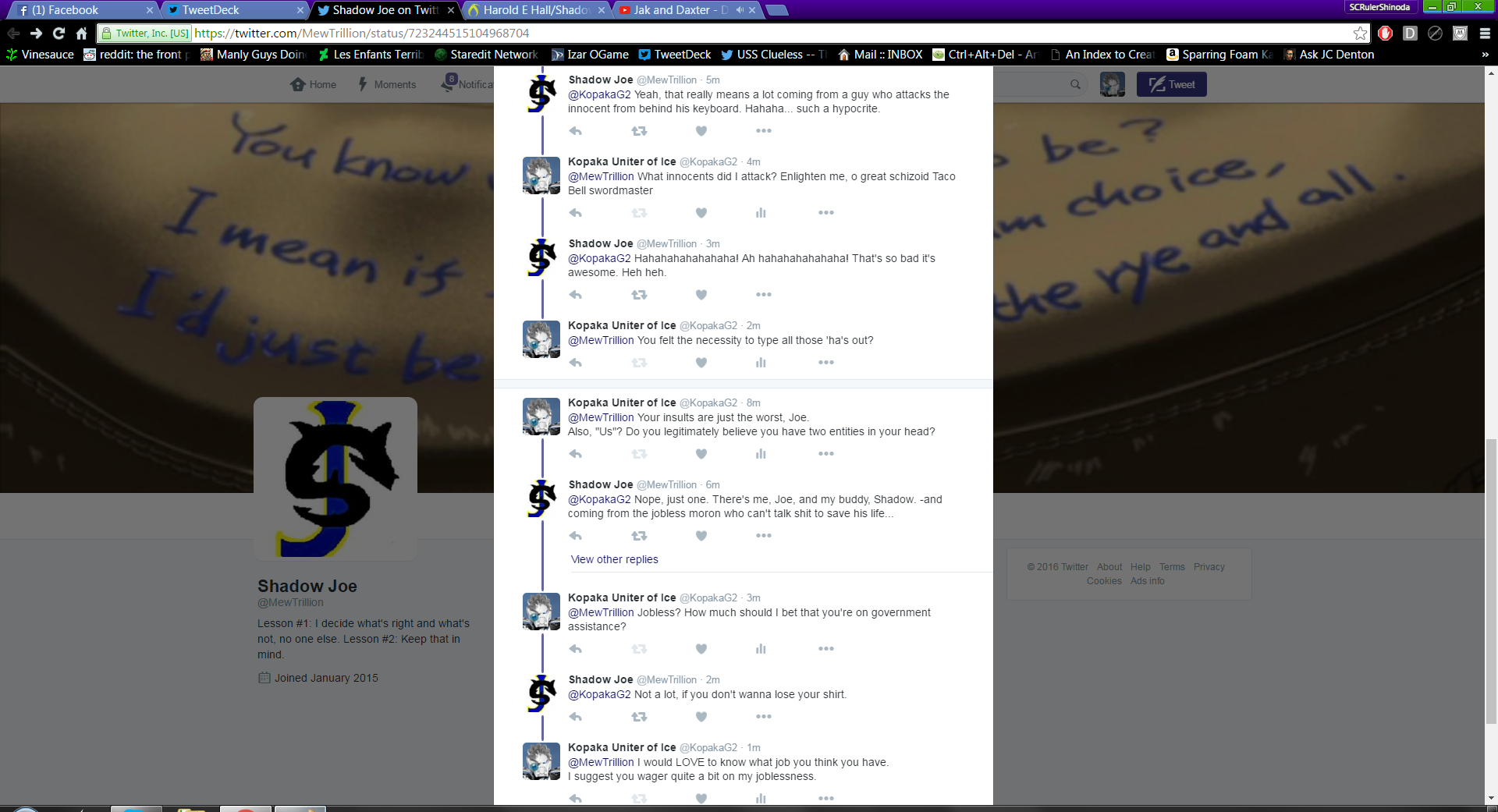Screen dimensions: 1498x812
Task: Like Kopaka's tweet about typing 'ha's
Action: point(701,363)
